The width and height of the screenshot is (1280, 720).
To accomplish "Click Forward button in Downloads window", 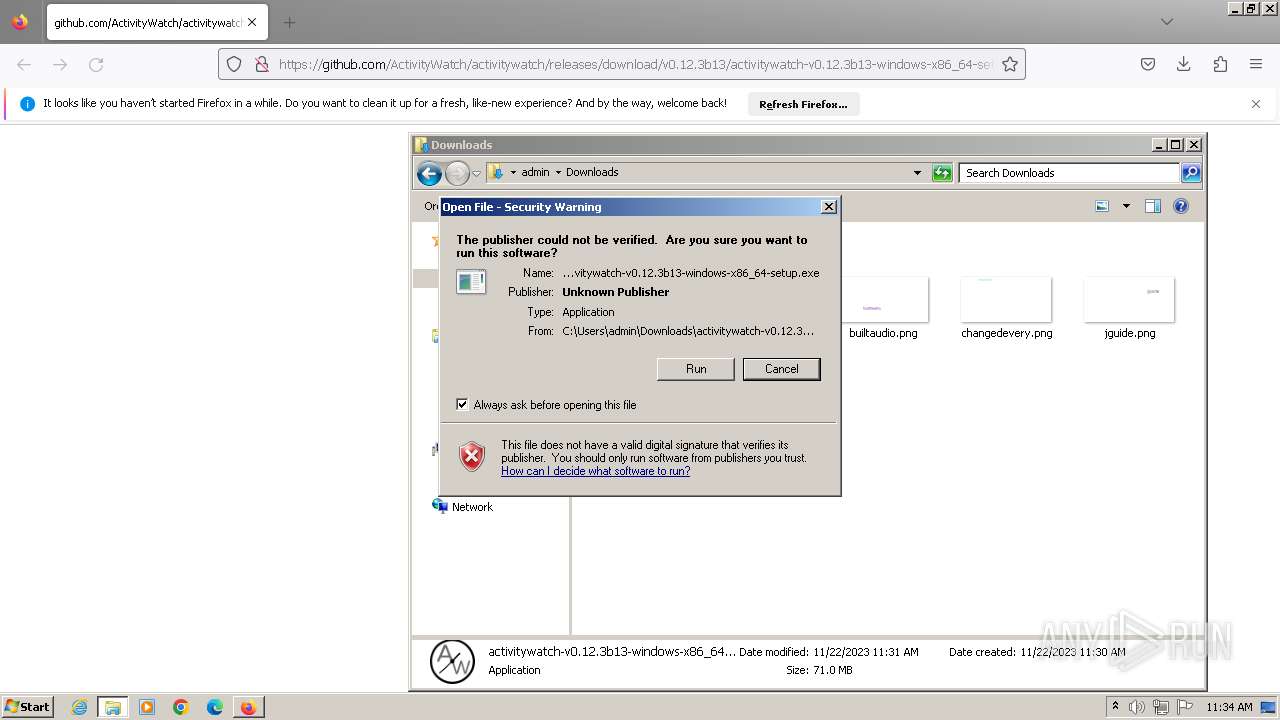I will click(457, 173).
